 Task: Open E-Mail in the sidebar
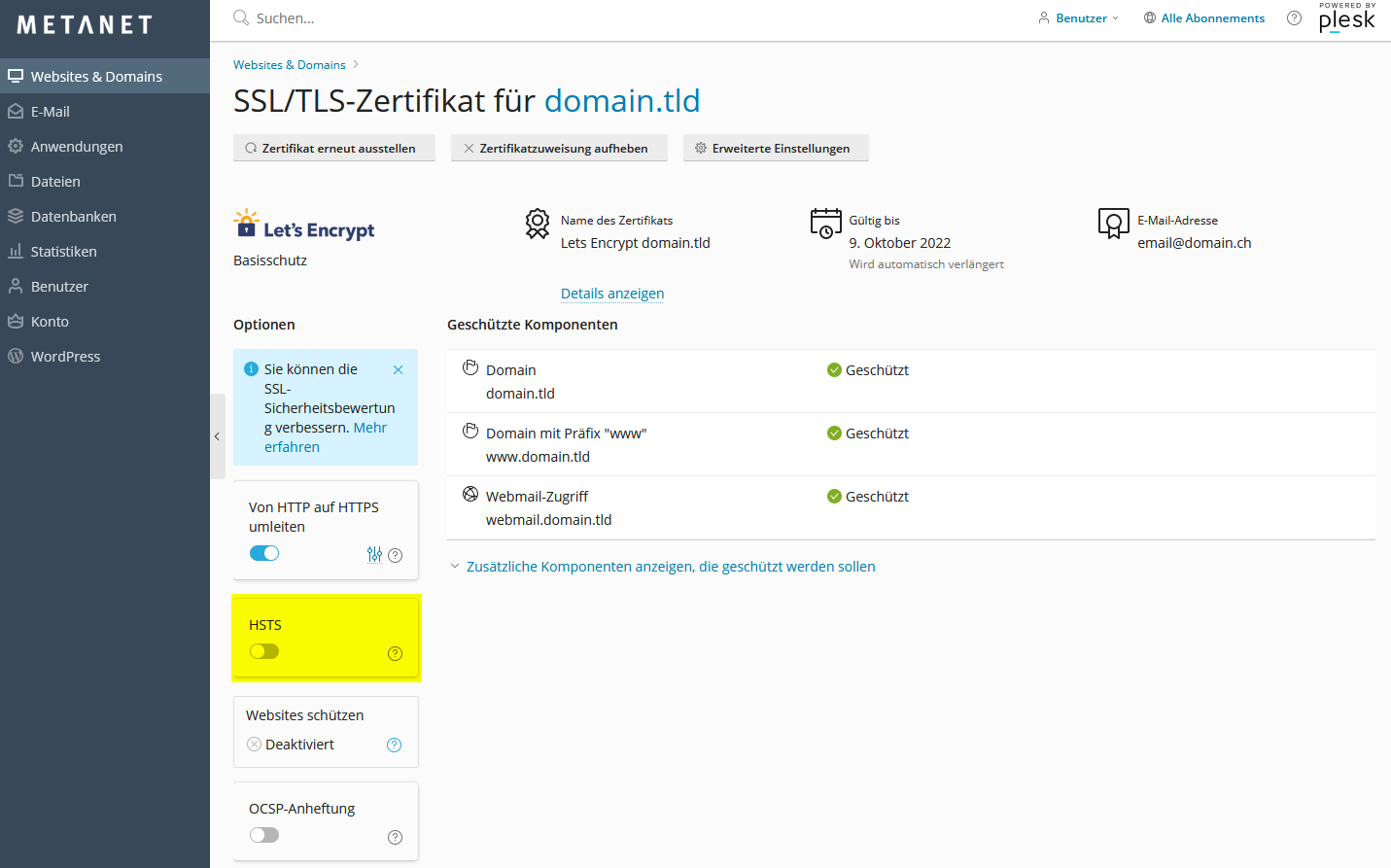pyautogui.click(x=51, y=112)
